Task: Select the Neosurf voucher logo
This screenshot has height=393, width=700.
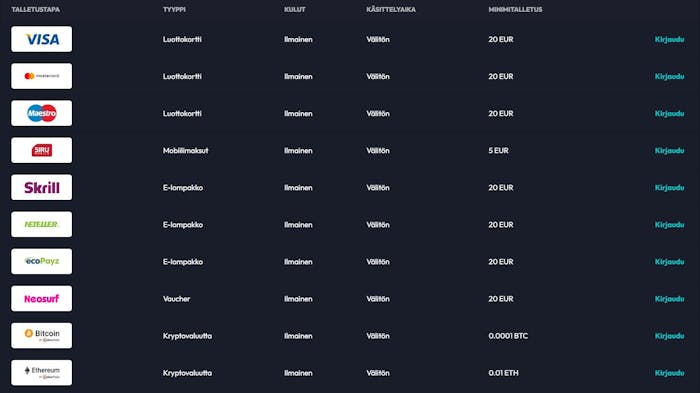Action: [42, 299]
